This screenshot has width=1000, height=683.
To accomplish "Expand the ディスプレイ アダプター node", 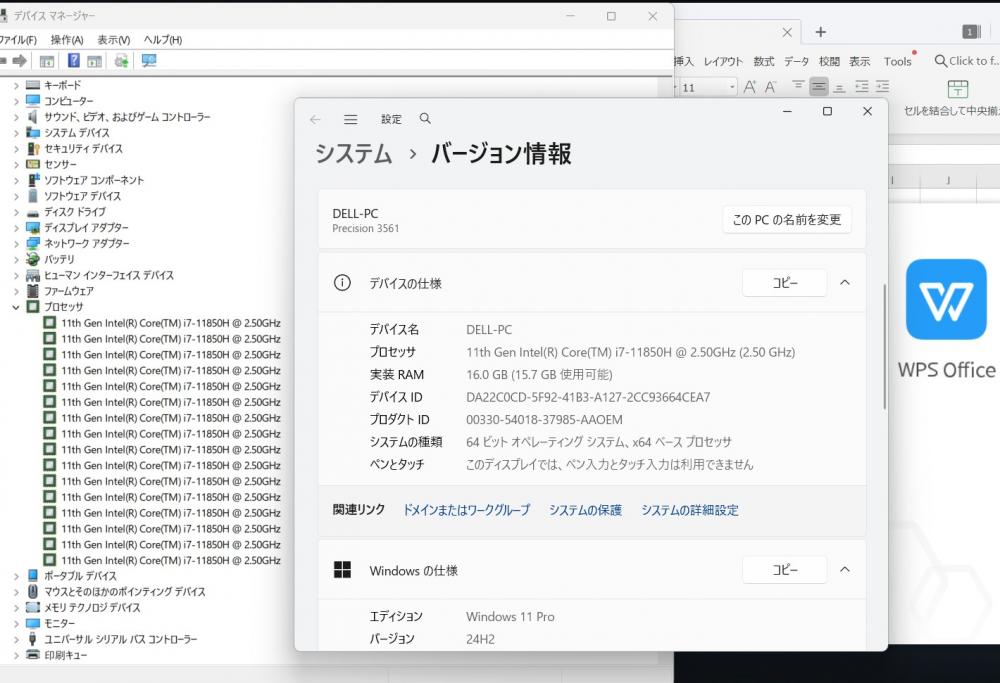I will pyautogui.click(x=16, y=228).
